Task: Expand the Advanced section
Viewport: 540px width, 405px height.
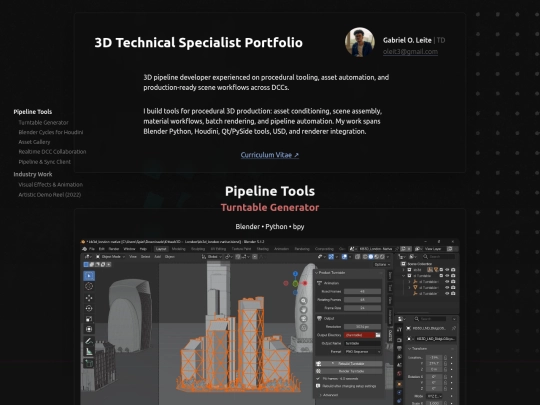Action: pos(328,395)
